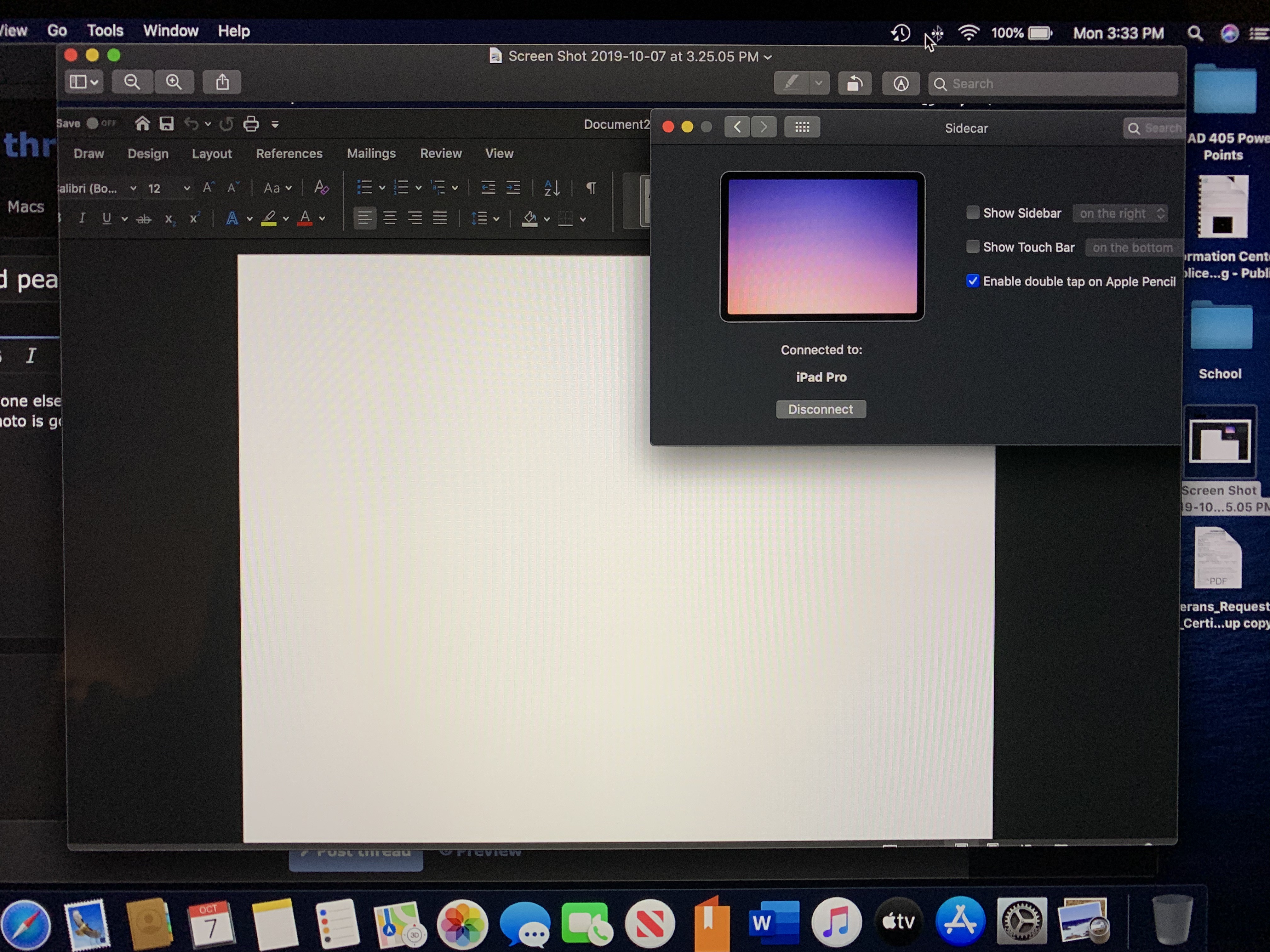
Task: Clear all formatting in Word ribbon
Action: (x=322, y=188)
